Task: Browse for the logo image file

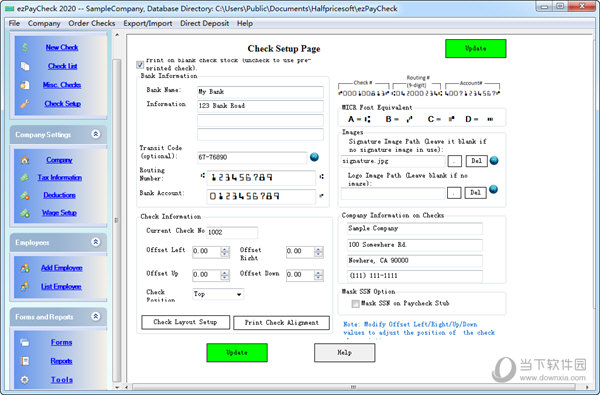Action: 454,193
